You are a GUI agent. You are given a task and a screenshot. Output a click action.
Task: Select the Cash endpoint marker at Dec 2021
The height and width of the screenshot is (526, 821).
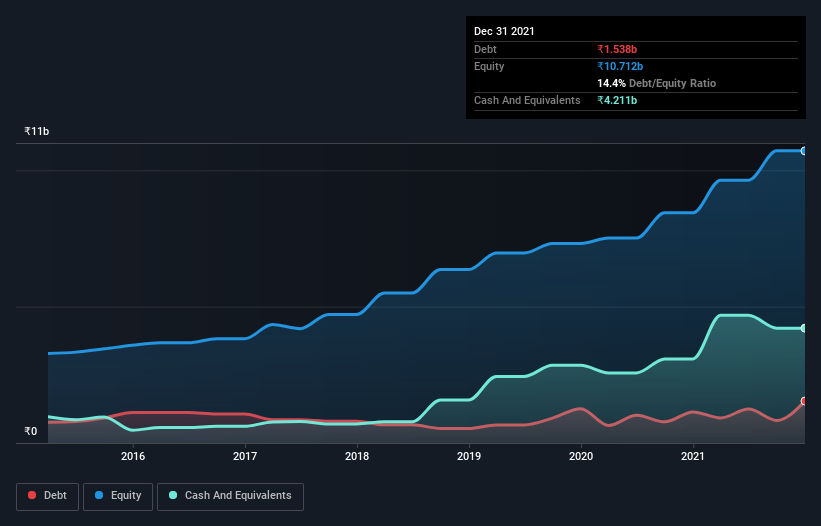(804, 328)
